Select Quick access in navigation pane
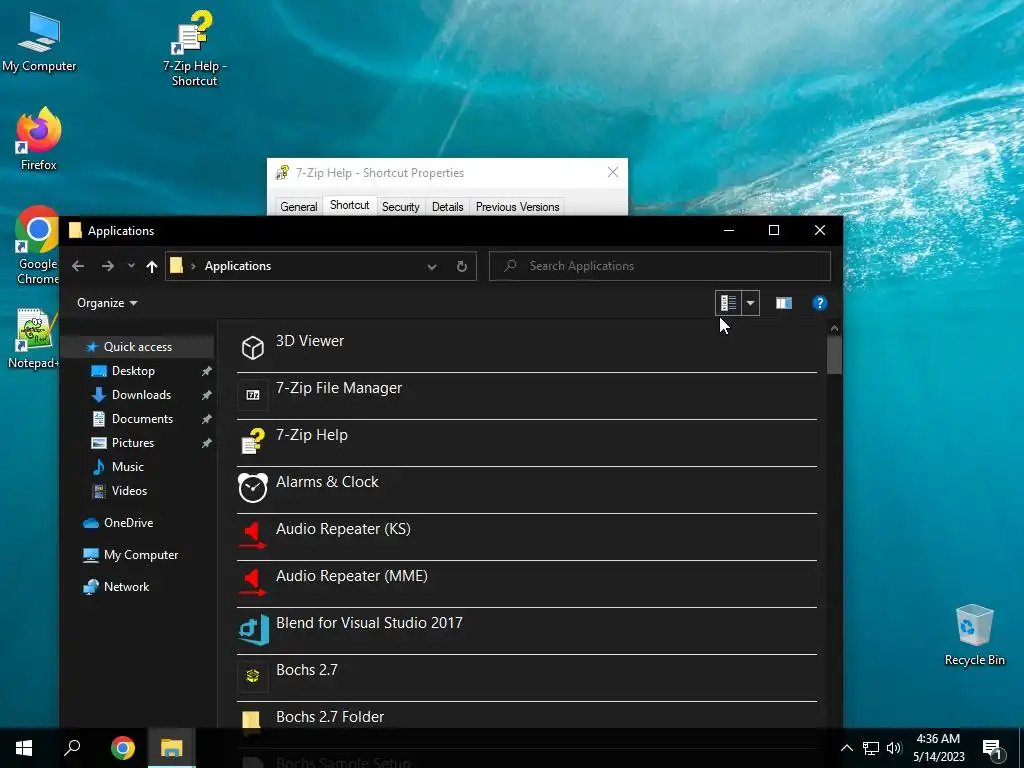This screenshot has width=1024, height=768. click(x=137, y=347)
